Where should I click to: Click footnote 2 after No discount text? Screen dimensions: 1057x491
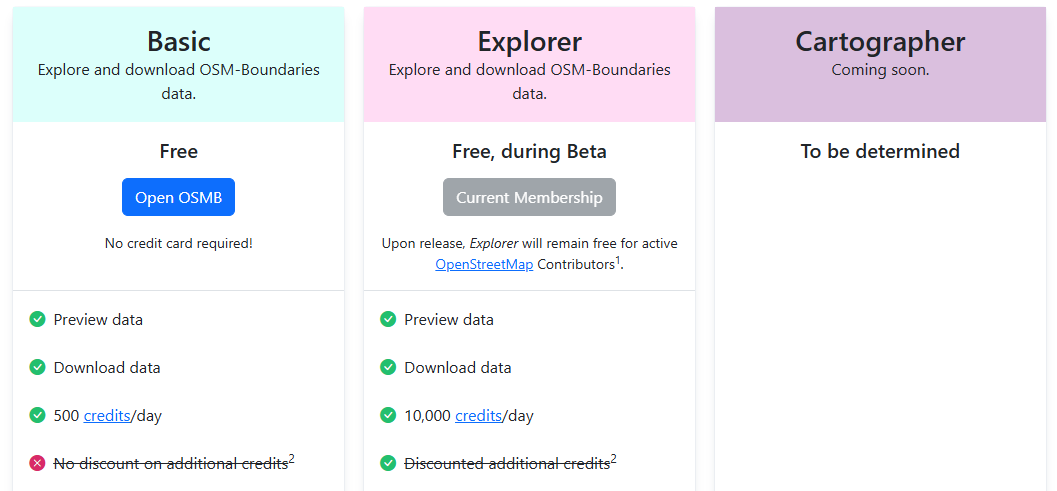(x=292, y=459)
